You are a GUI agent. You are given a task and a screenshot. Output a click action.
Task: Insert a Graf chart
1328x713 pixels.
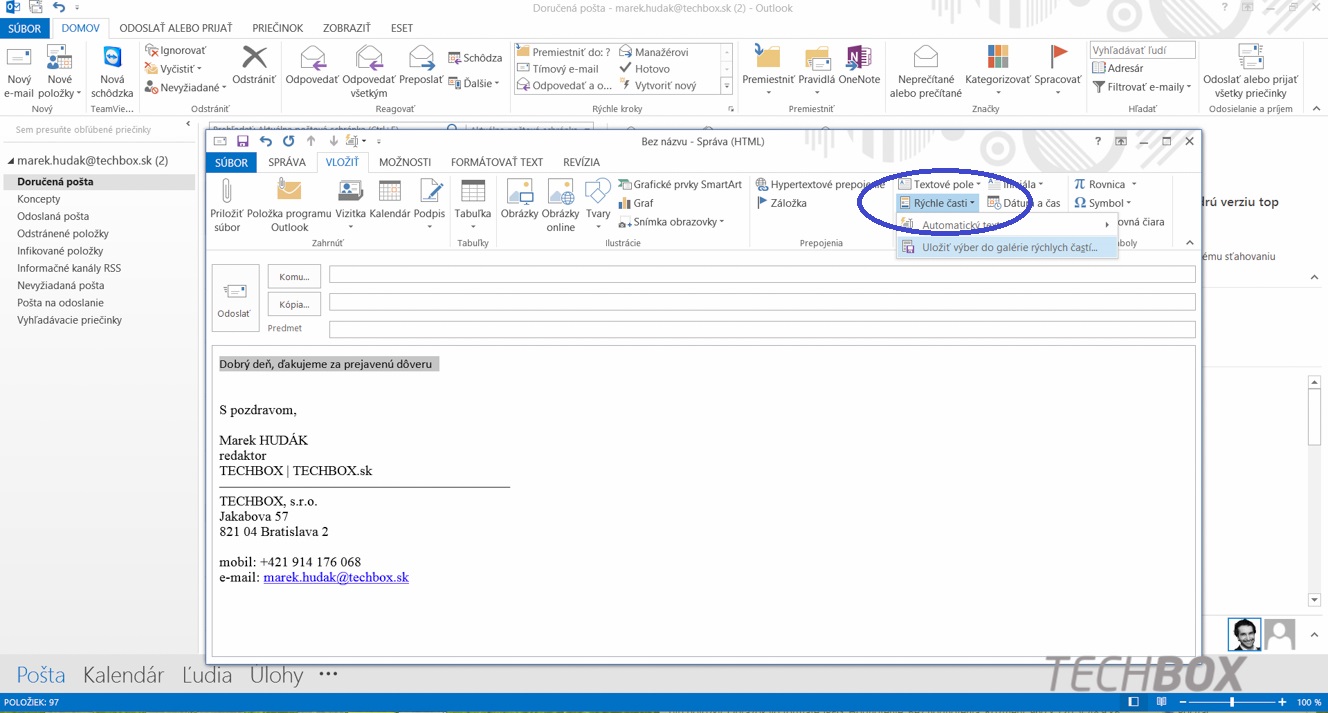tap(636, 203)
